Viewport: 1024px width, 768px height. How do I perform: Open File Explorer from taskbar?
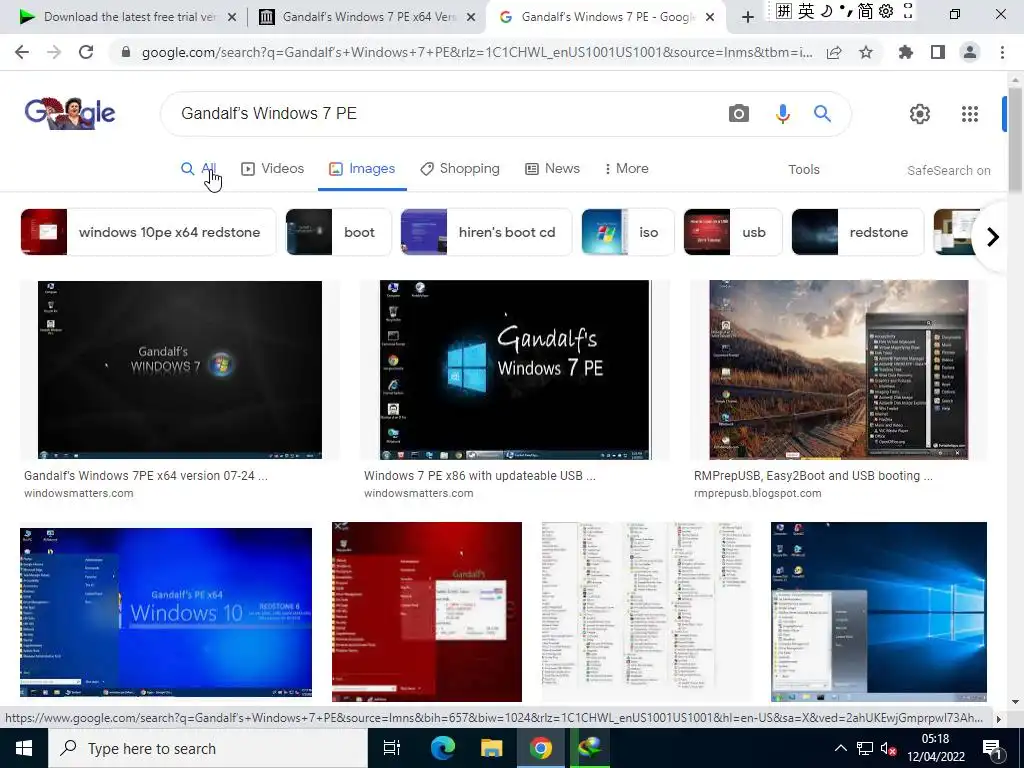tap(491, 748)
